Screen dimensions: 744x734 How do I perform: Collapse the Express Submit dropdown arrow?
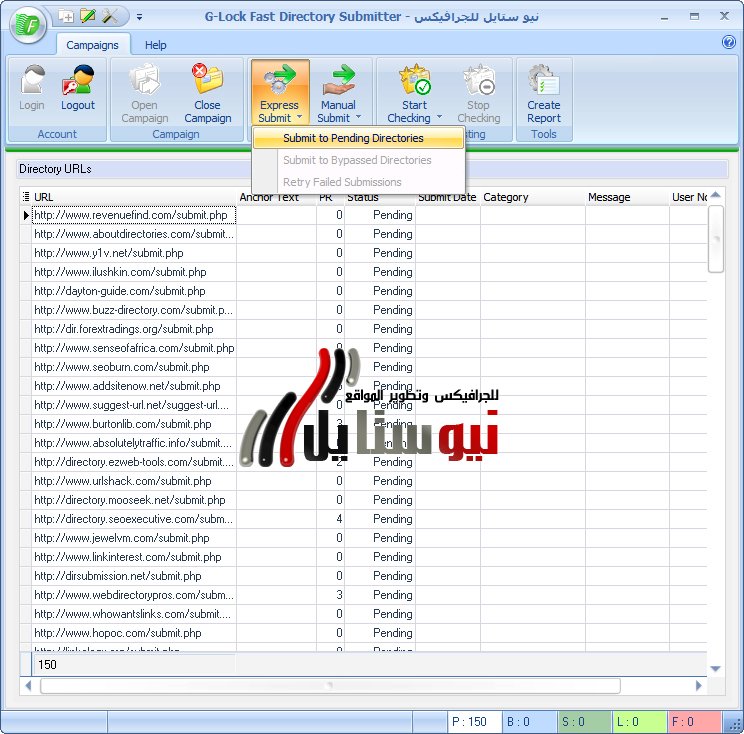point(299,116)
